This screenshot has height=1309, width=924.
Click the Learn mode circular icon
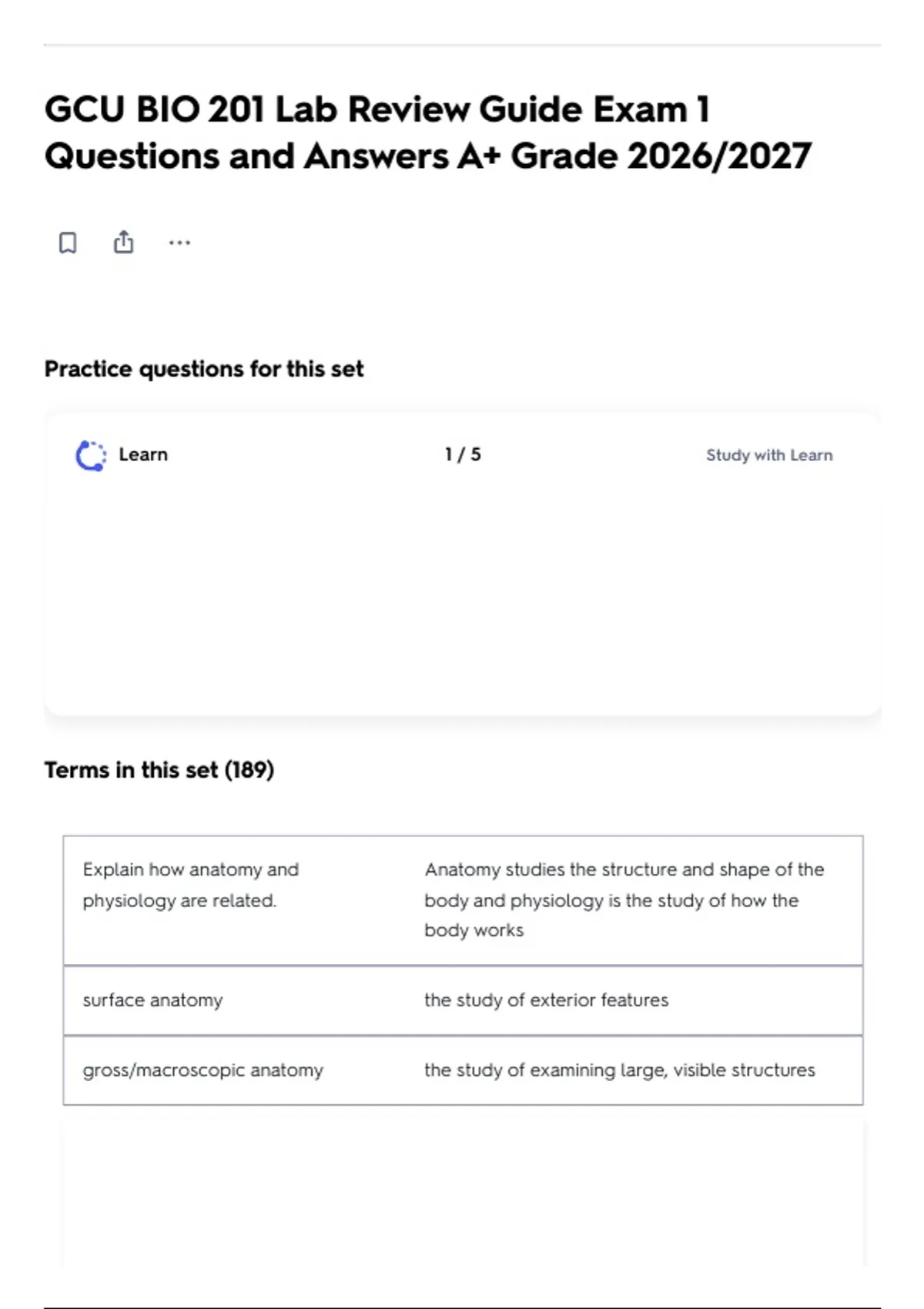pyautogui.click(x=91, y=455)
